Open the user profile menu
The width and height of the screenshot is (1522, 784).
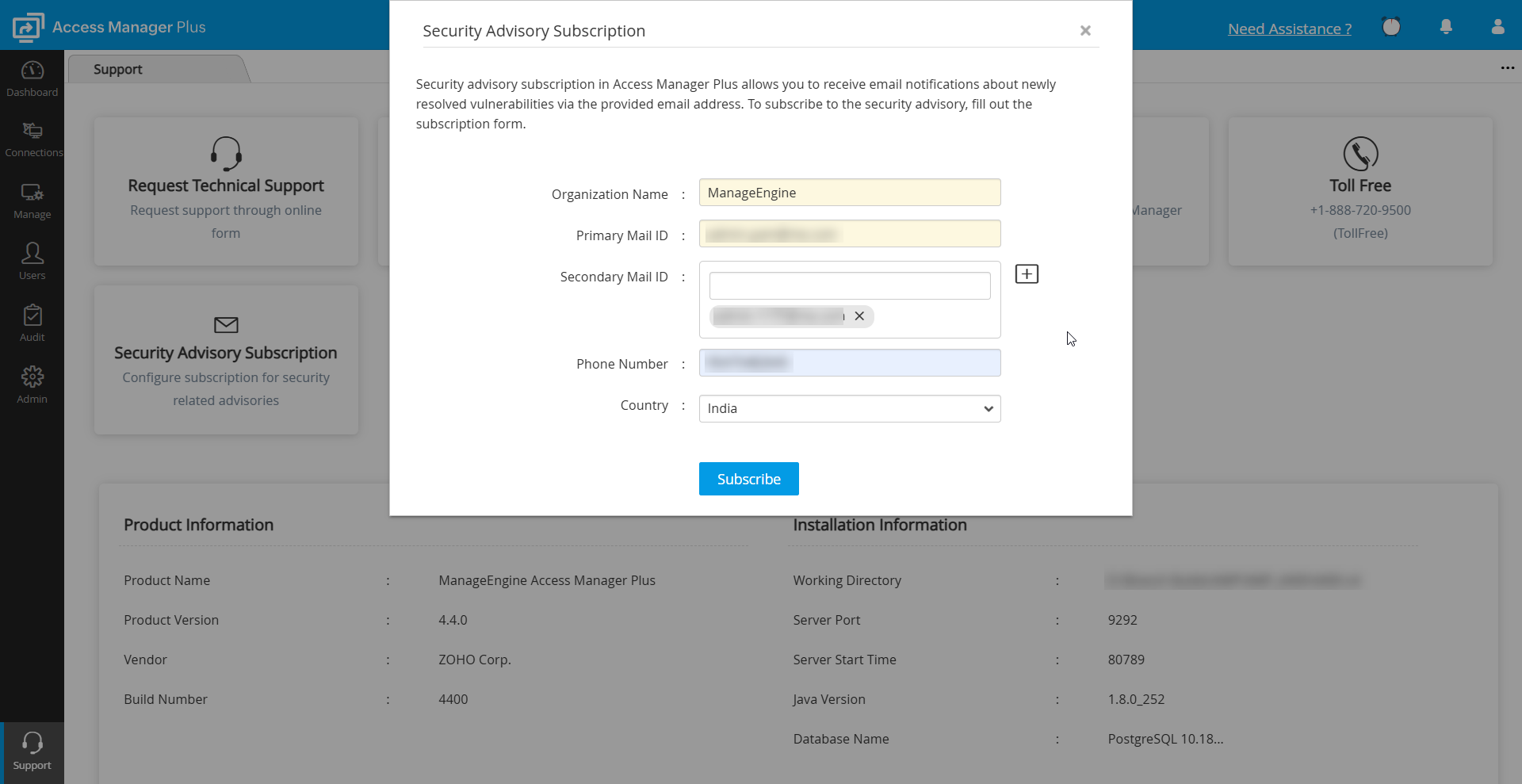click(x=1497, y=27)
